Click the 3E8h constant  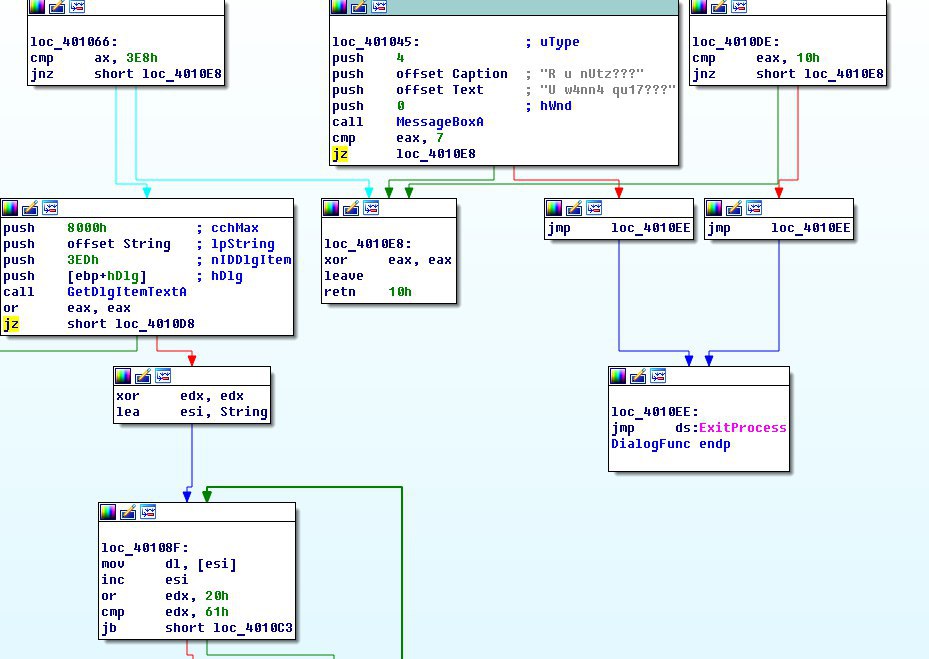pos(142,58)
